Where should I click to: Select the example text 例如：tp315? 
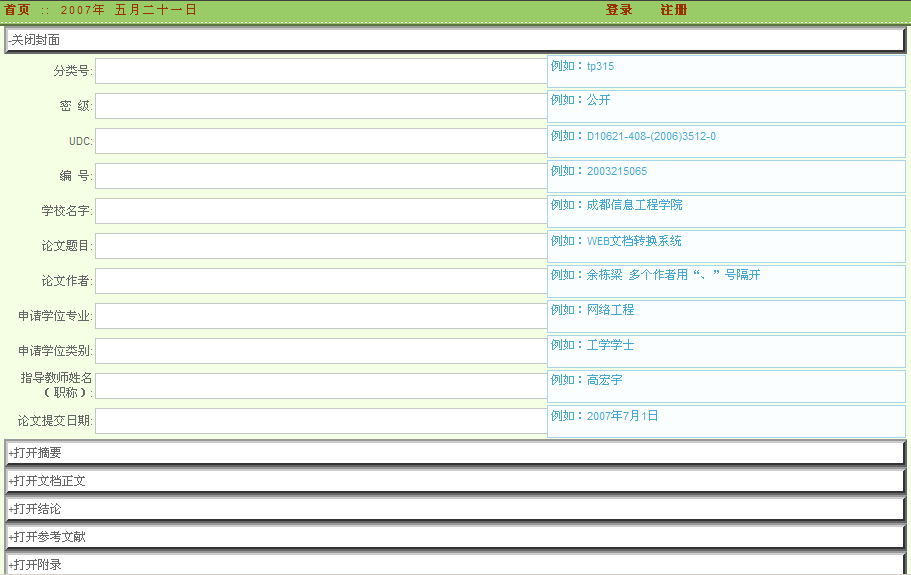coord(582,66)
